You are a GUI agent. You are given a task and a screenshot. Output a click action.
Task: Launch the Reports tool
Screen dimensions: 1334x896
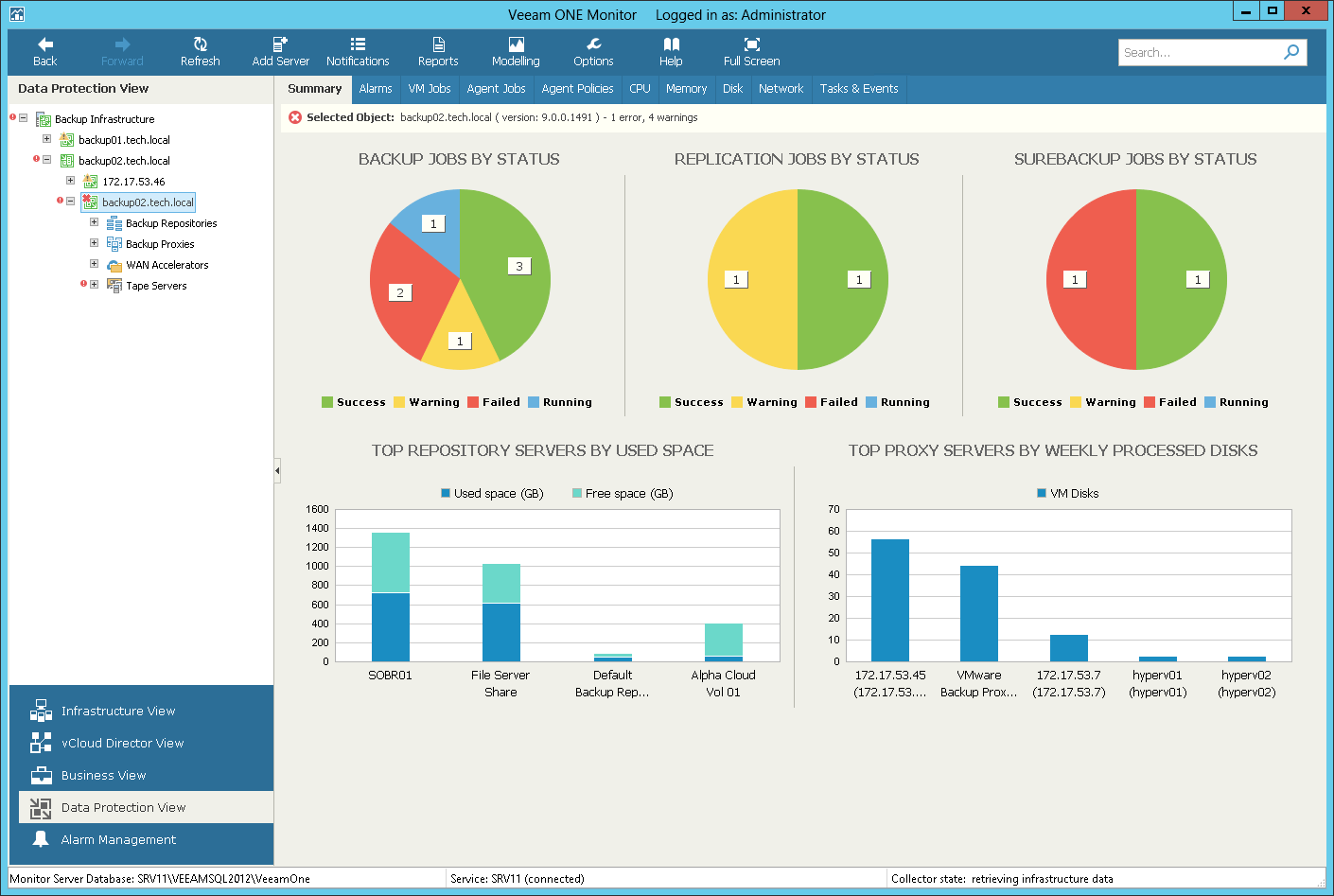(x=438, y=52)
